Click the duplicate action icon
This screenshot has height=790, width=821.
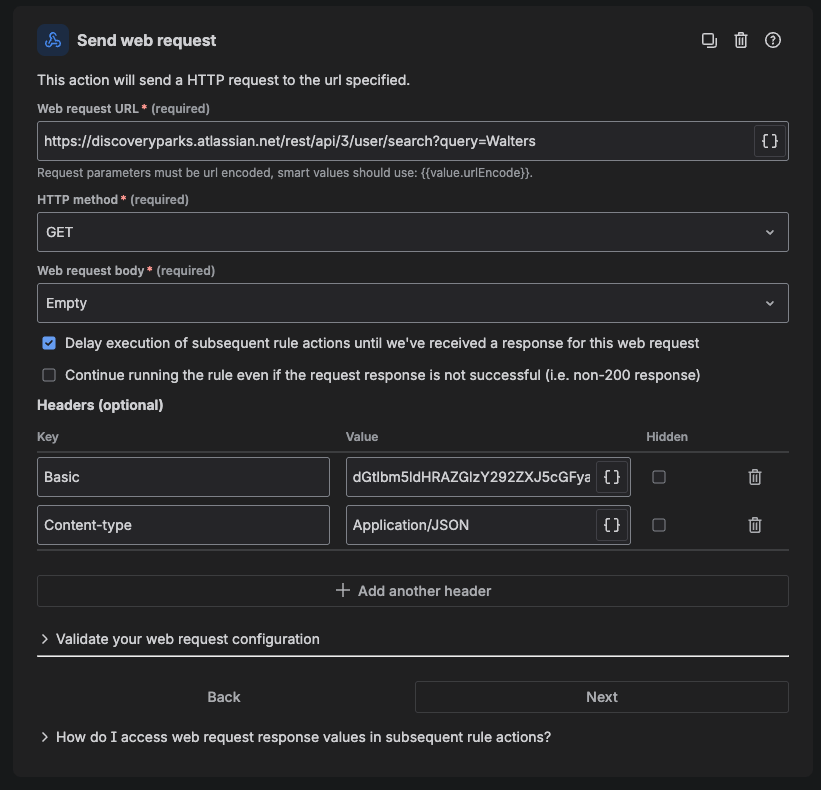[709, 40]
